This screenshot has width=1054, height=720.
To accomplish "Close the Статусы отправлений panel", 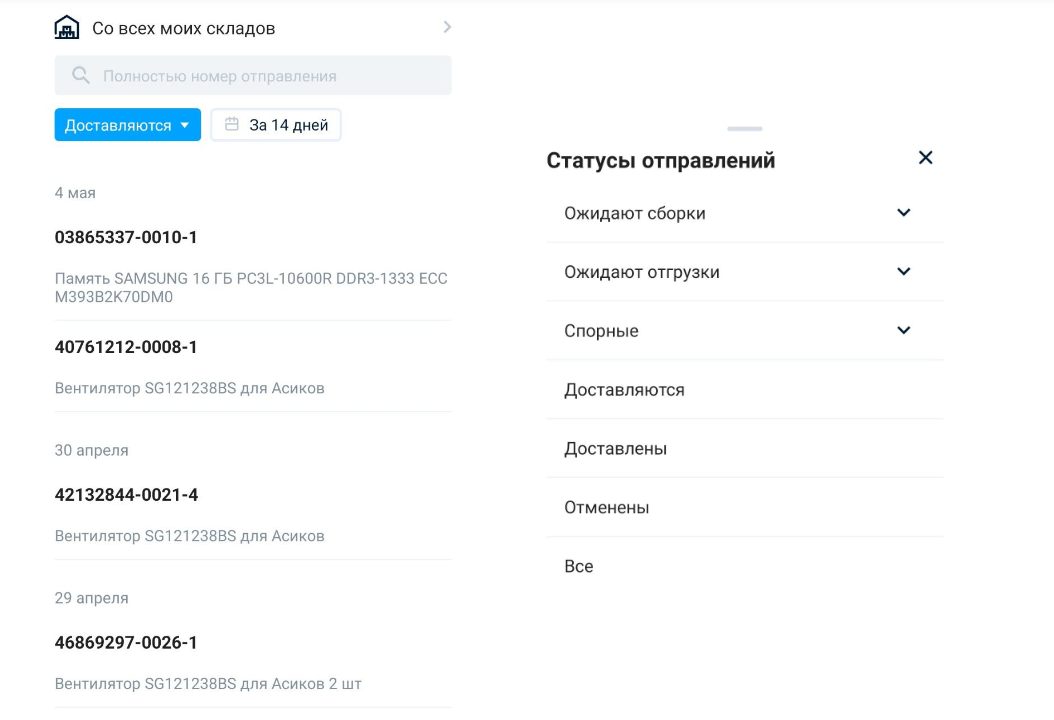I will tap(925, 158).
